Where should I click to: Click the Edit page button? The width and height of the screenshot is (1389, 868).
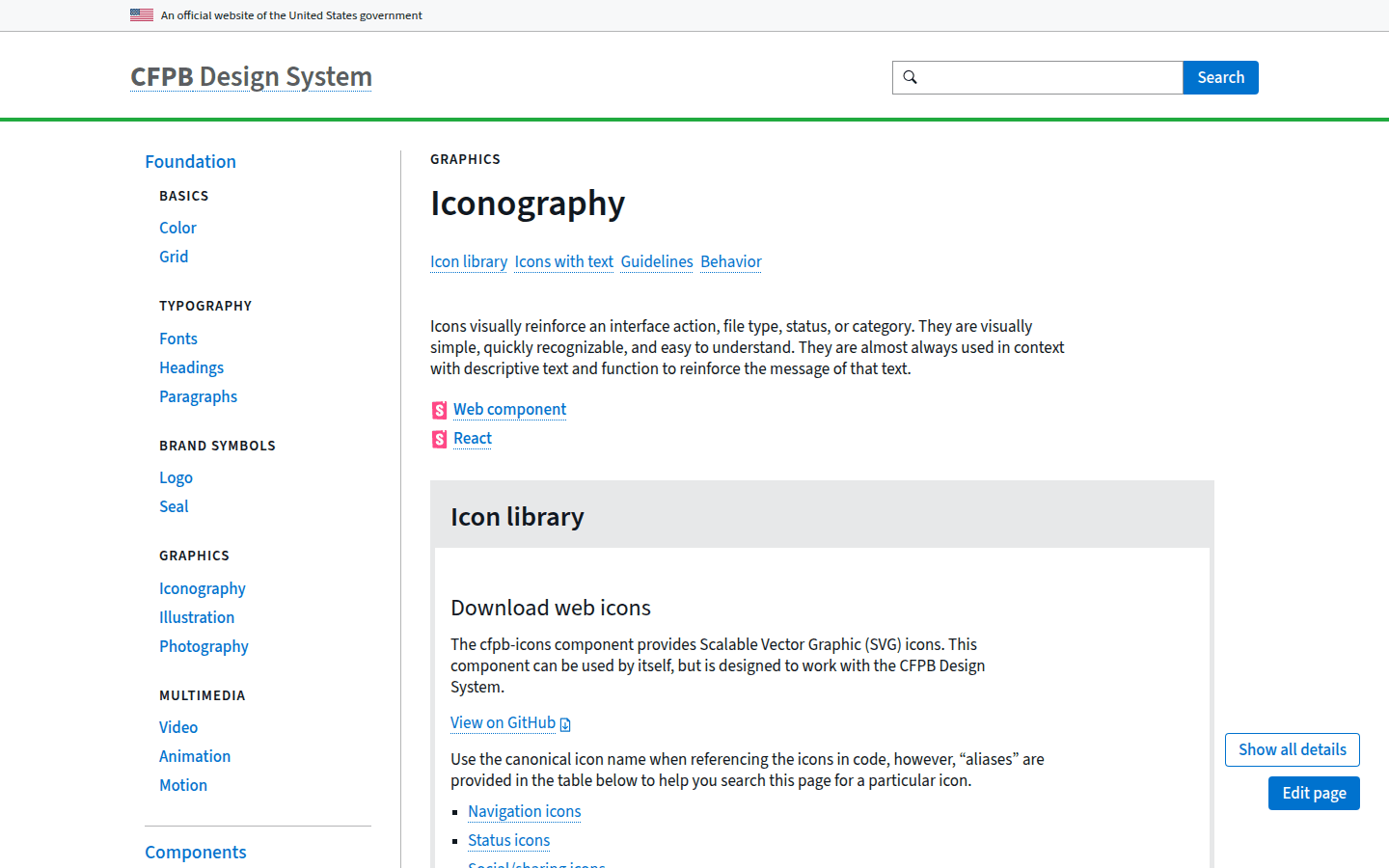[x=1314, y=793]
